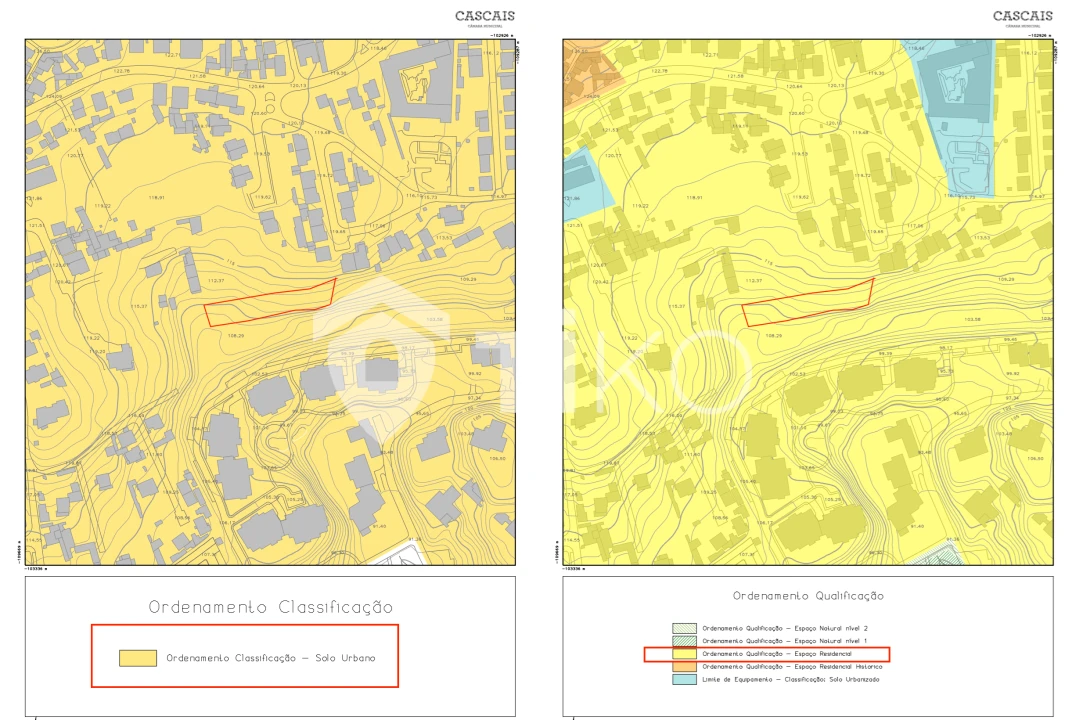The image size is (1065, 720).
Task: Pick the yellow Espaço Residencial legend swatch
Action: tap(684, 654)
